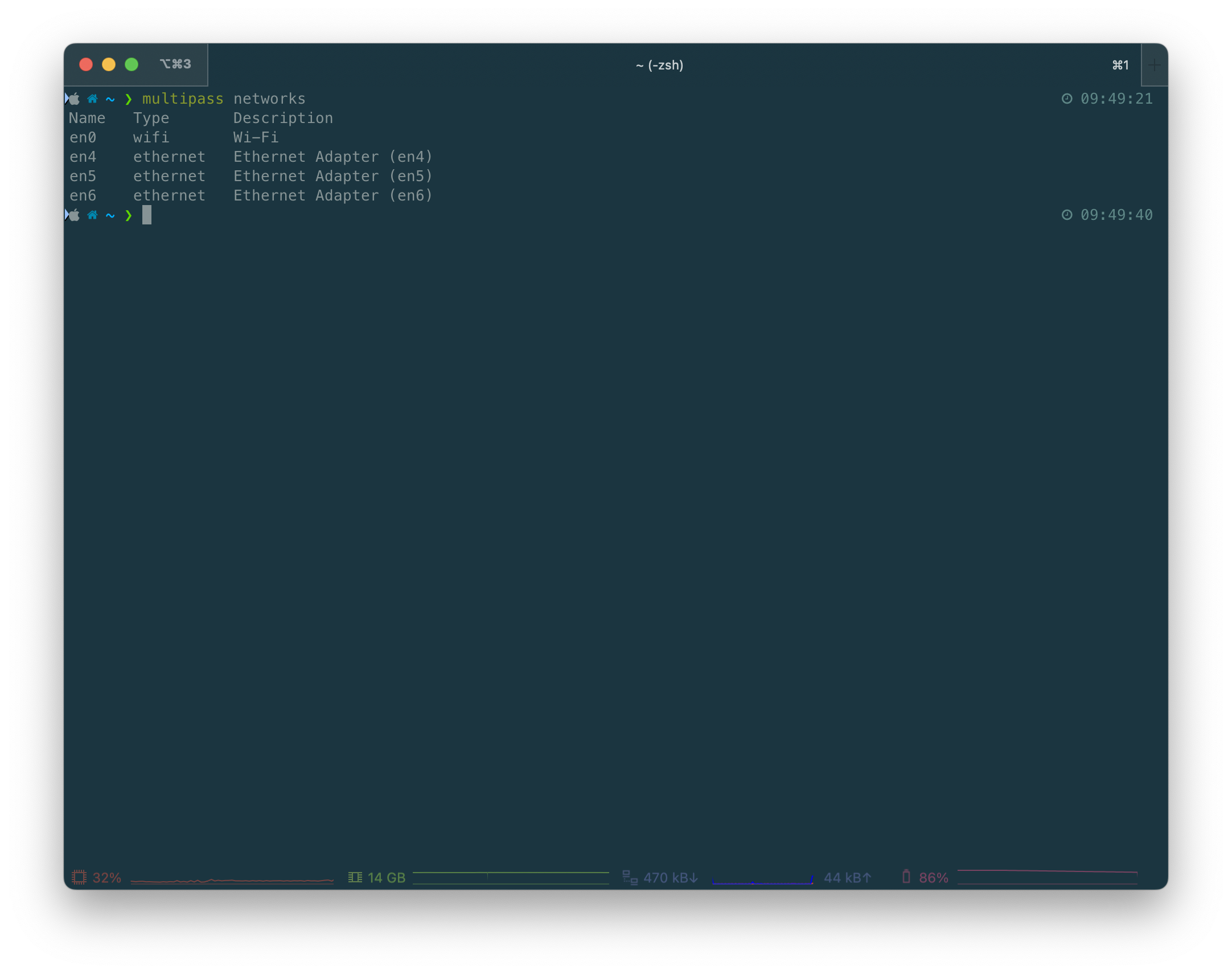This screenshot has height=974, width=1232.
Task: Click the home icon in first prompt
Action: [x=92, y=99]
